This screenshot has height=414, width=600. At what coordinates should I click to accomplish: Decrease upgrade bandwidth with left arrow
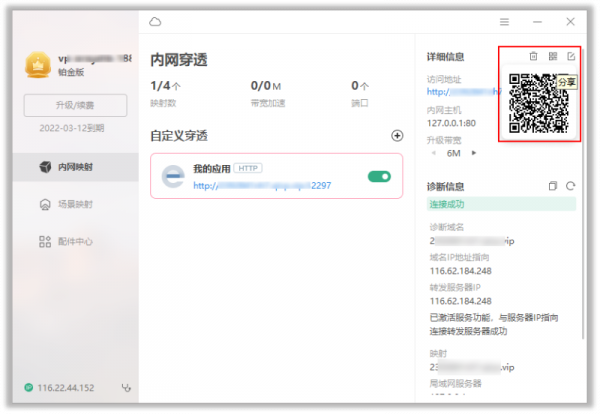(432, 153)
